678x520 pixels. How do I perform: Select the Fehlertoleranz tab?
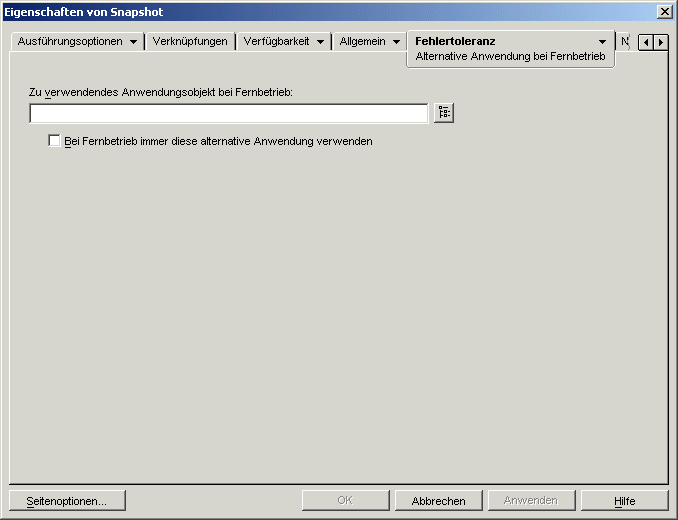click(x=455, y=41)
